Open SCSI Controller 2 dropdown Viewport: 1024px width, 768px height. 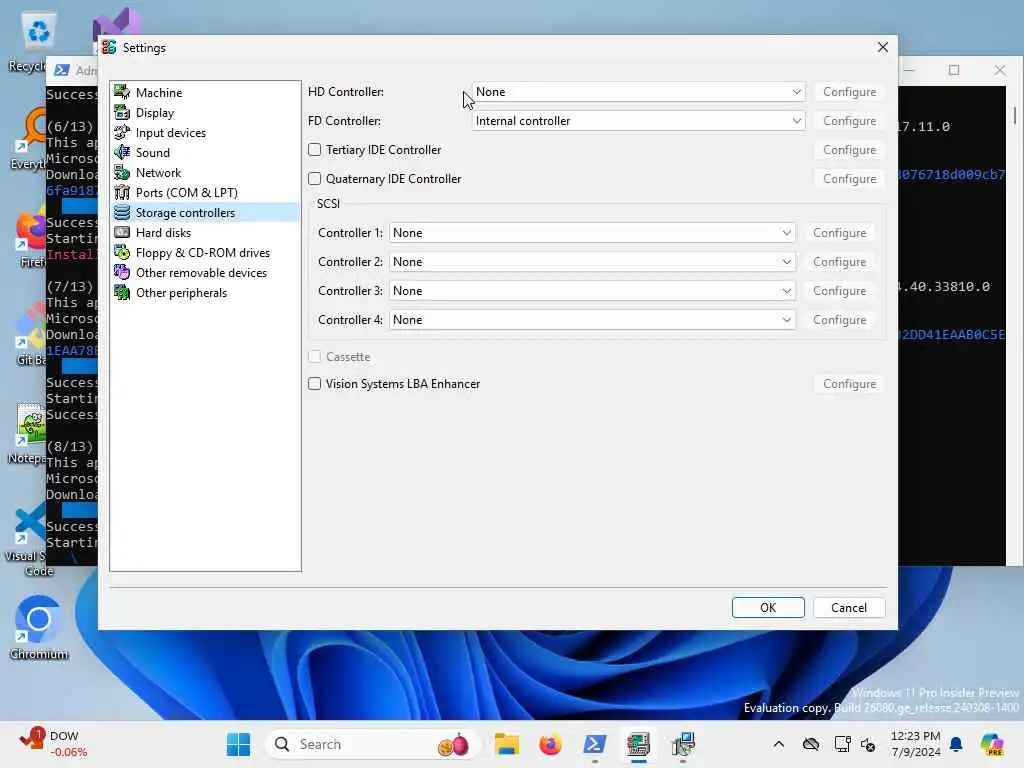click(x=592, y=262)
